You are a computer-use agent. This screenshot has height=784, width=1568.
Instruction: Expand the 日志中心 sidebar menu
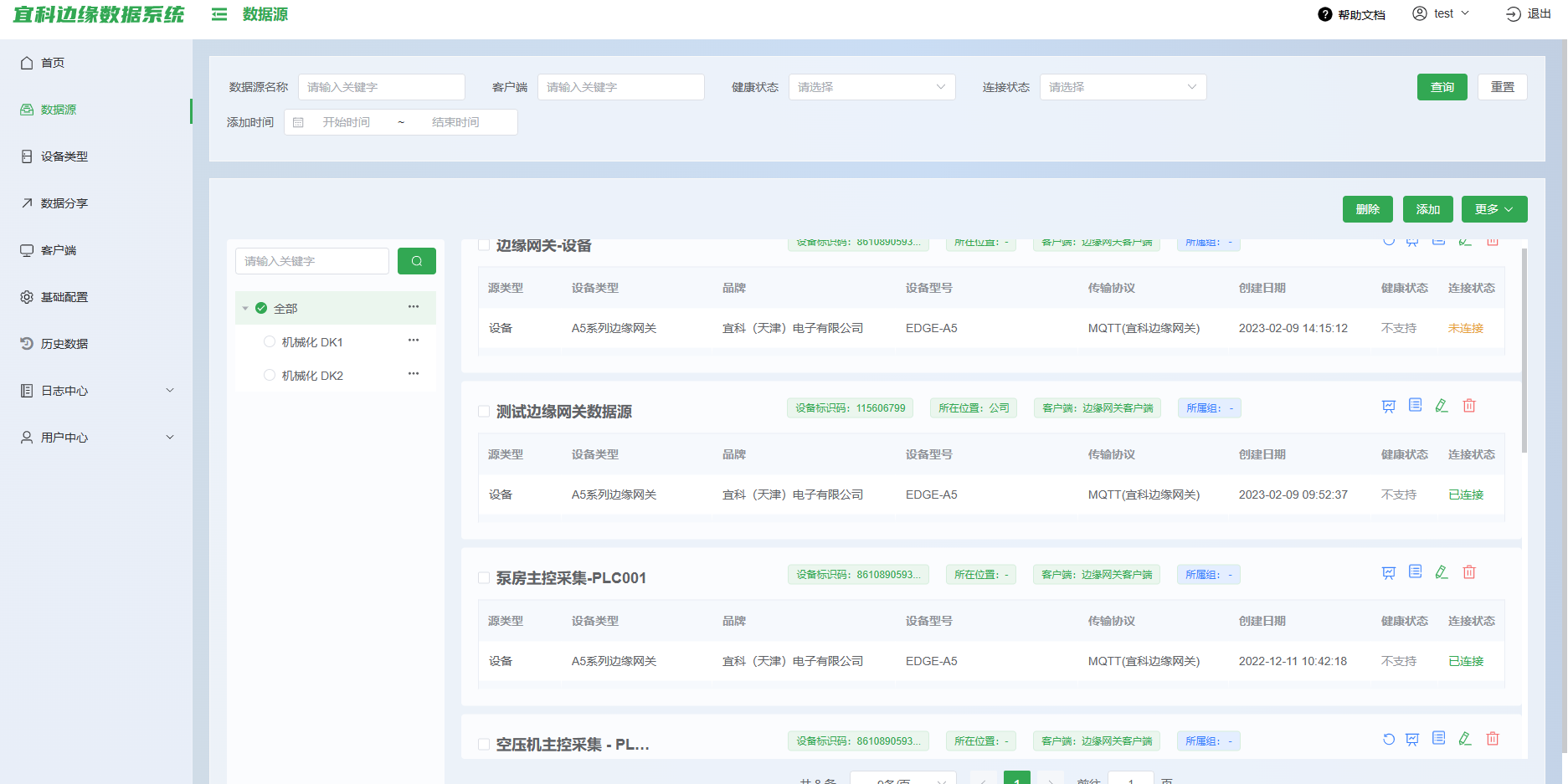point(96,391)
